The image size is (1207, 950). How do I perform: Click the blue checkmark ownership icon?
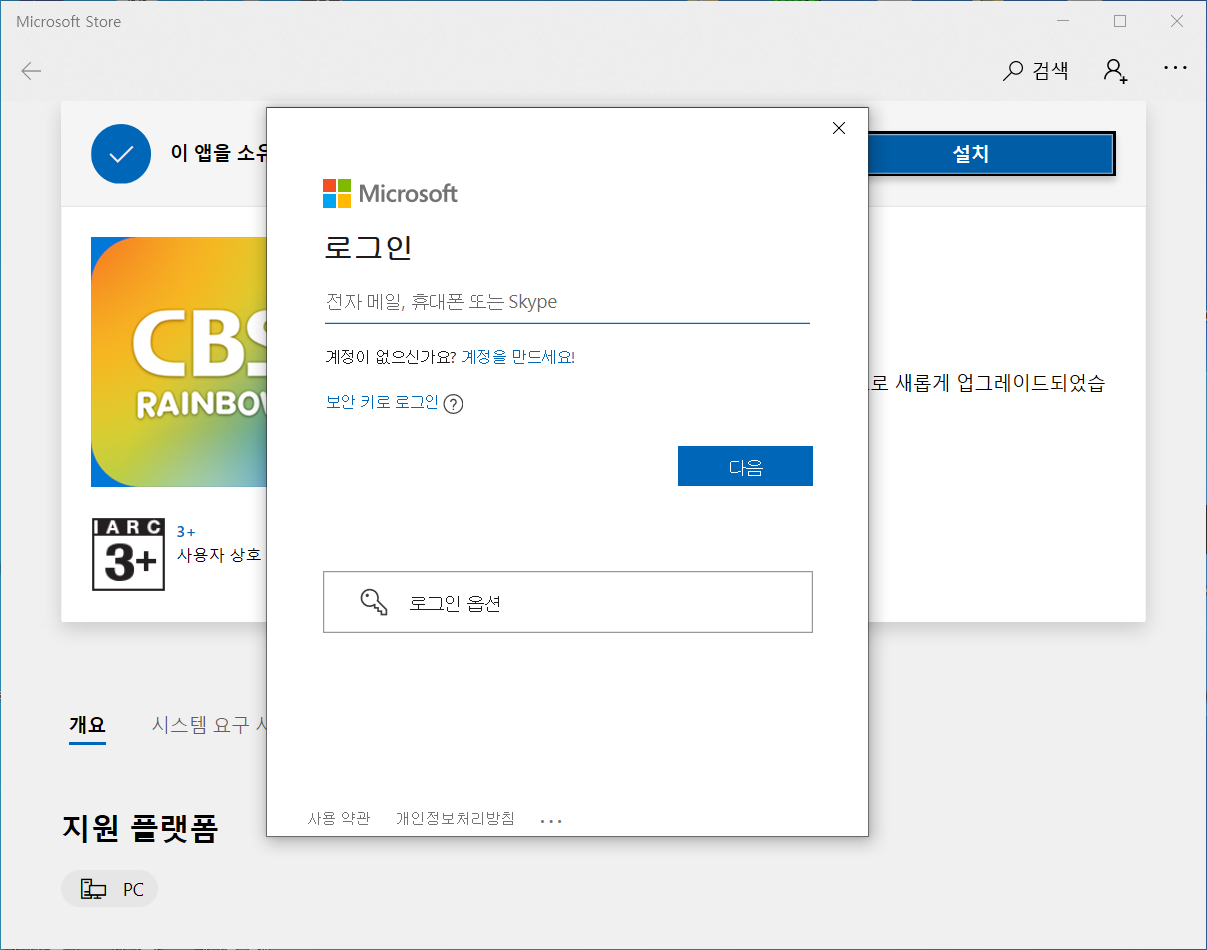(x=121, y=154)
